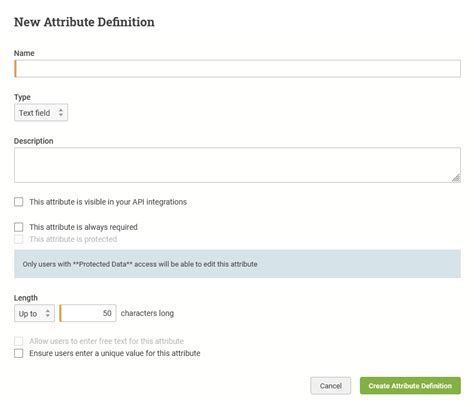Click the Protected Data info banner
The image size is (474, 407).
tap(237, 264)
